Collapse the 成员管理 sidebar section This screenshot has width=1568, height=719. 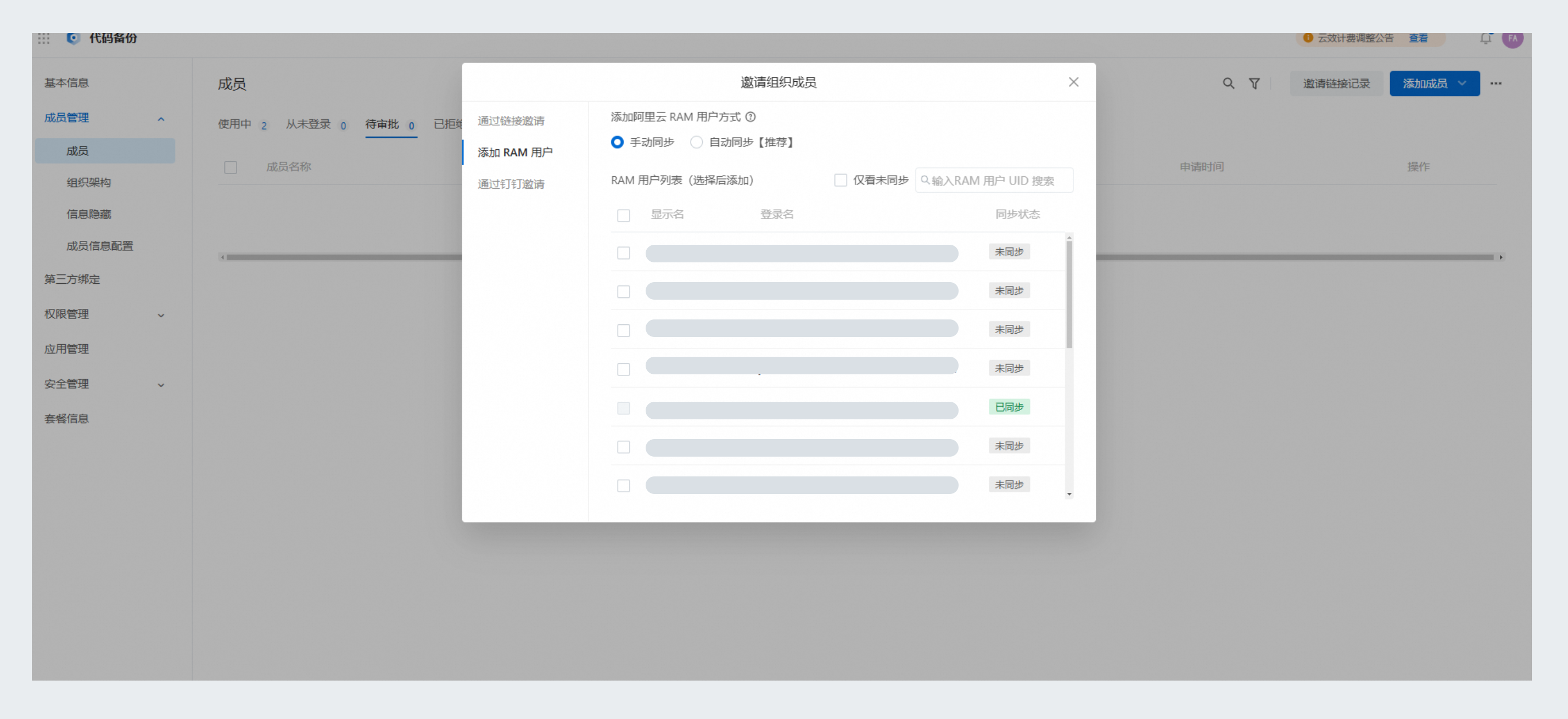(161, 119)
